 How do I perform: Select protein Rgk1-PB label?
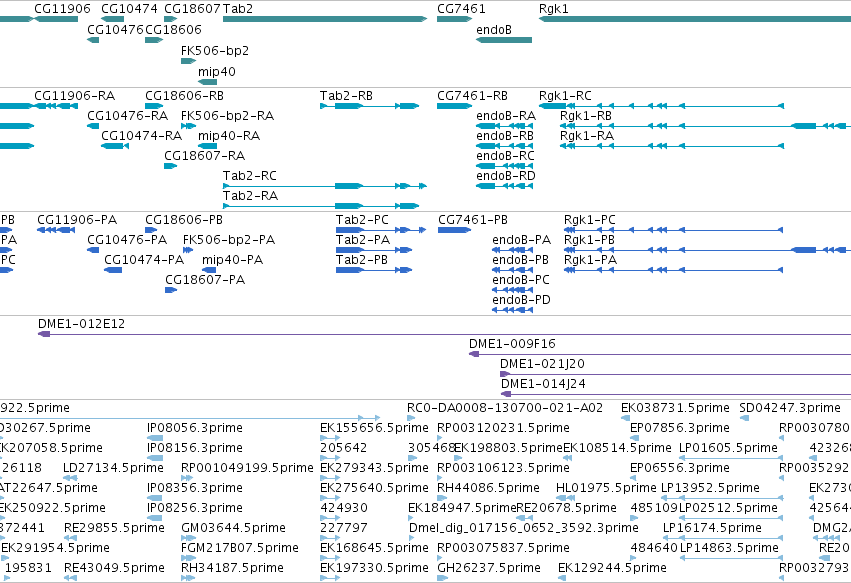589,240
